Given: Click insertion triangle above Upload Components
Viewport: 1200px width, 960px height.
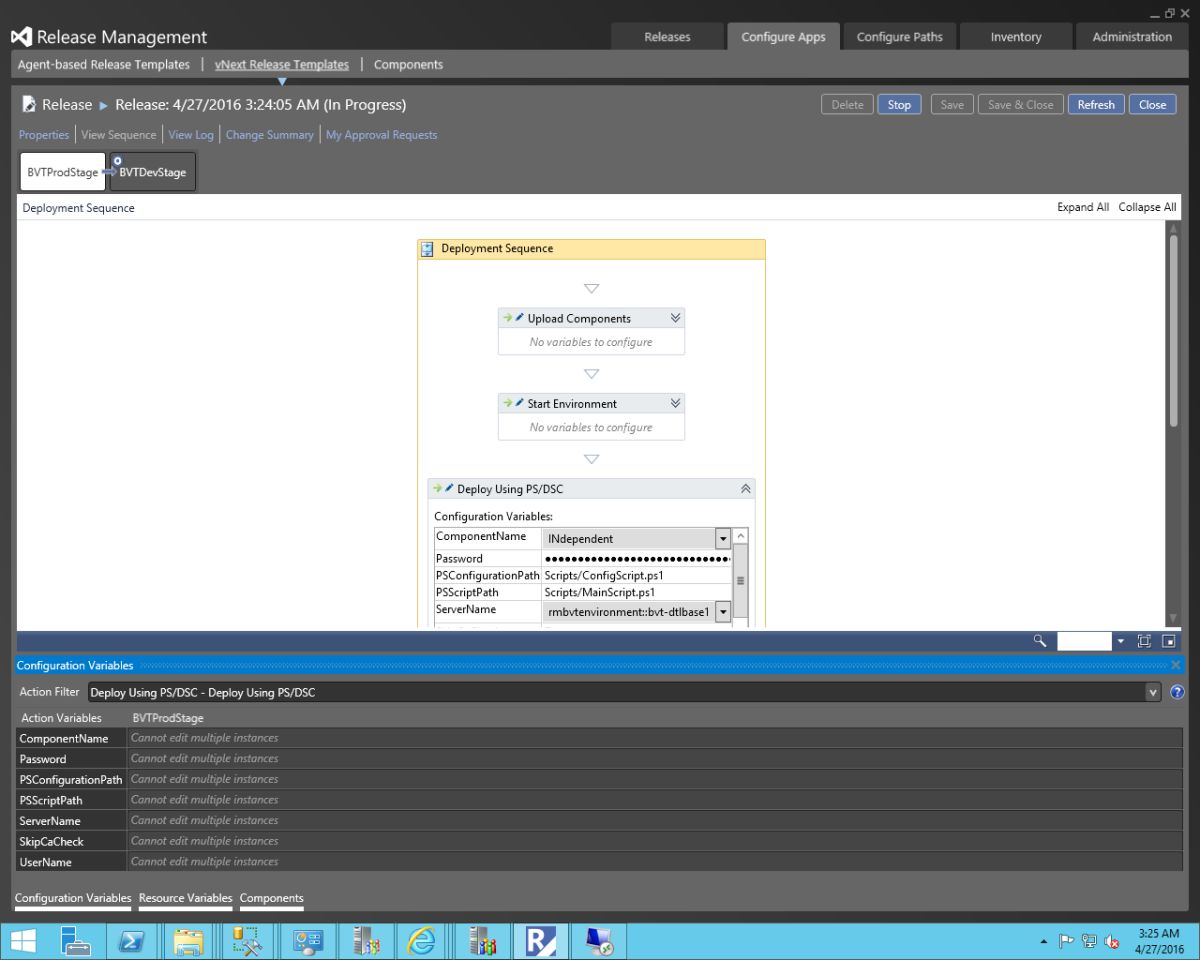Looking at the screenshot, I should [591, 288].
